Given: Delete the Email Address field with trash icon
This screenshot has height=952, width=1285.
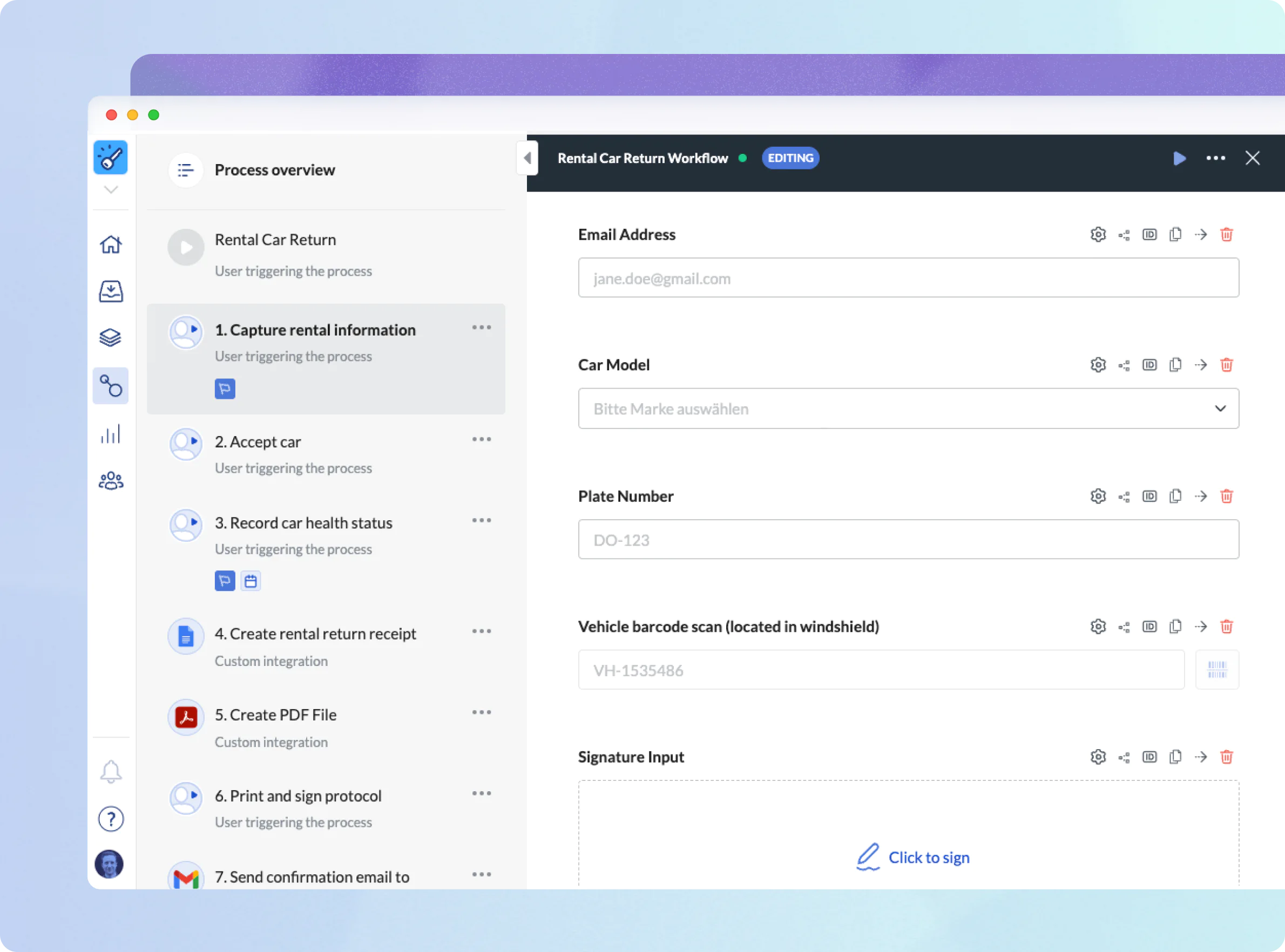Looking at the screenshot, I should pyautogui.click(x=1226, y=235).
